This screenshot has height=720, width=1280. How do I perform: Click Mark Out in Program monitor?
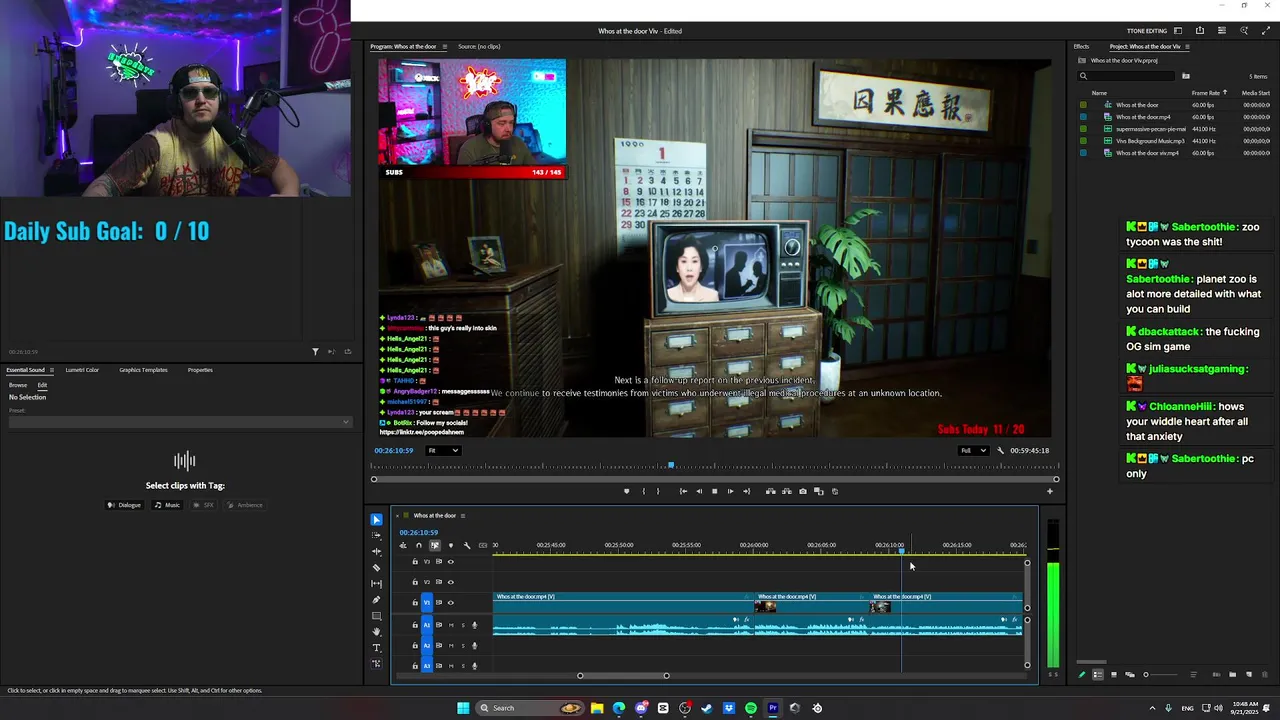pyautogui.click(x=658, y=491)
